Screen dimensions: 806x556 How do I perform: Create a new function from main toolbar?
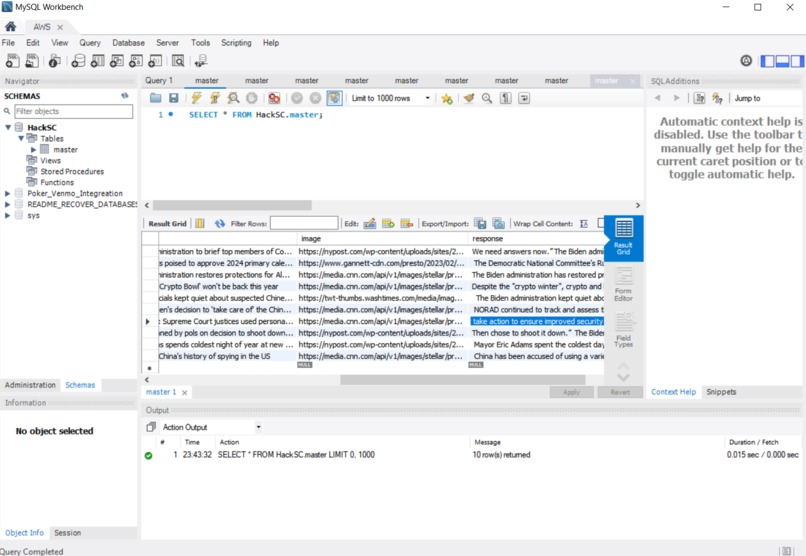(x=155, y=61)
